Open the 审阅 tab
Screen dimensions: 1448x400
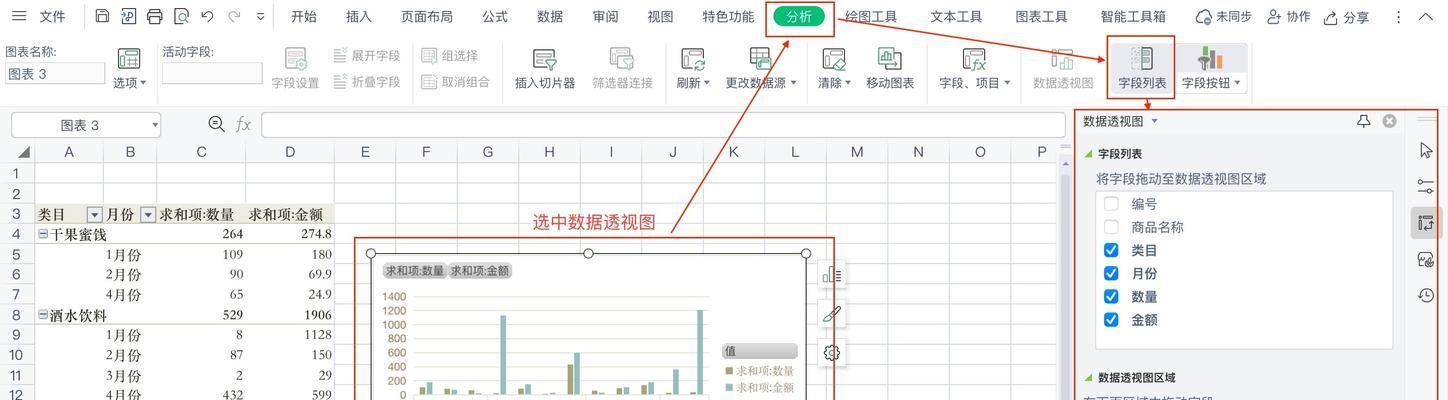coord(605,17)
